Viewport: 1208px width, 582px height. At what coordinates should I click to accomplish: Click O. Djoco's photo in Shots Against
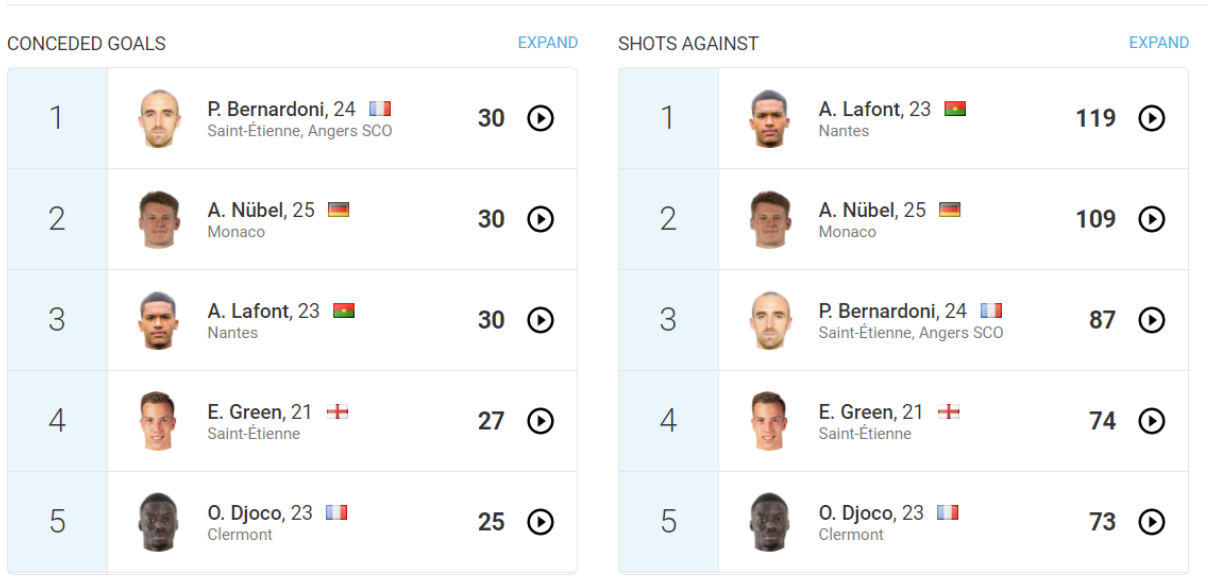point(771,522)
